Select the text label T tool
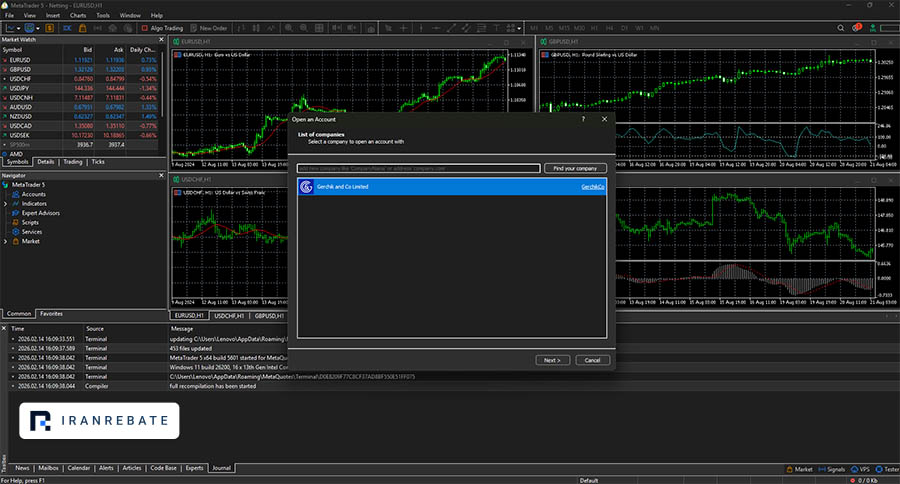This screenshot has height=484, width=900. point(496,28)
